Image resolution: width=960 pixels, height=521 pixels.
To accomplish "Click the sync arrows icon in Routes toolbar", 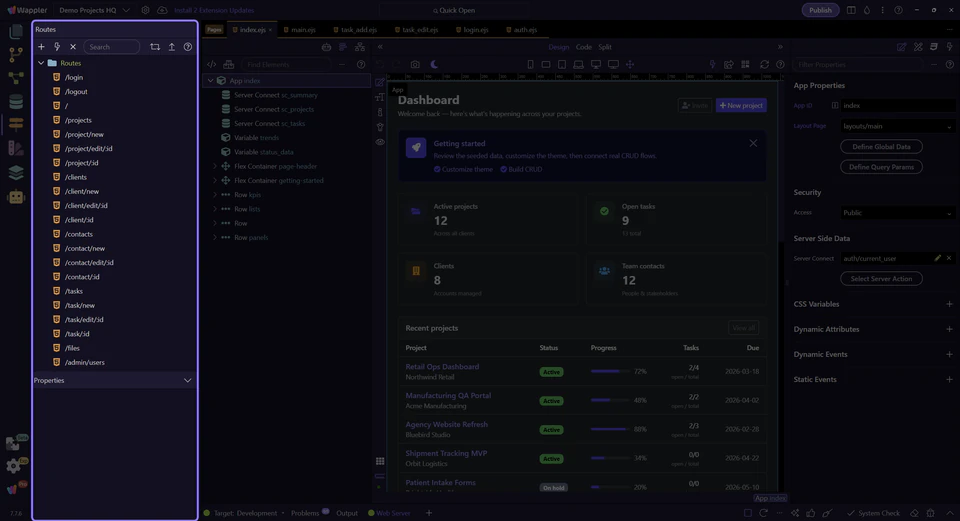I will [155, 47].
